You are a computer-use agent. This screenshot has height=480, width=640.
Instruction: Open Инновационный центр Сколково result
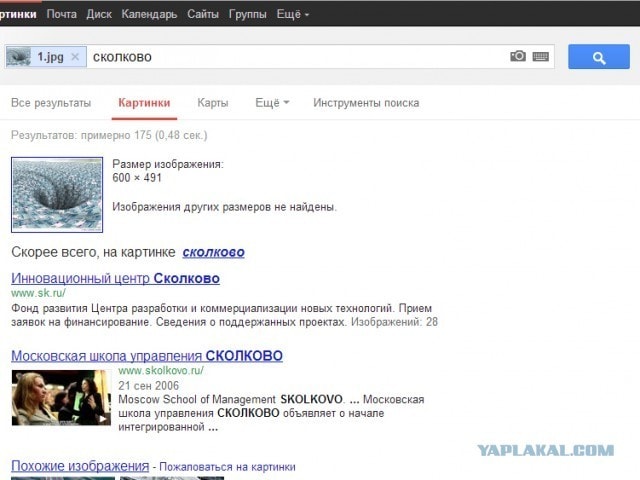[116, 278]
